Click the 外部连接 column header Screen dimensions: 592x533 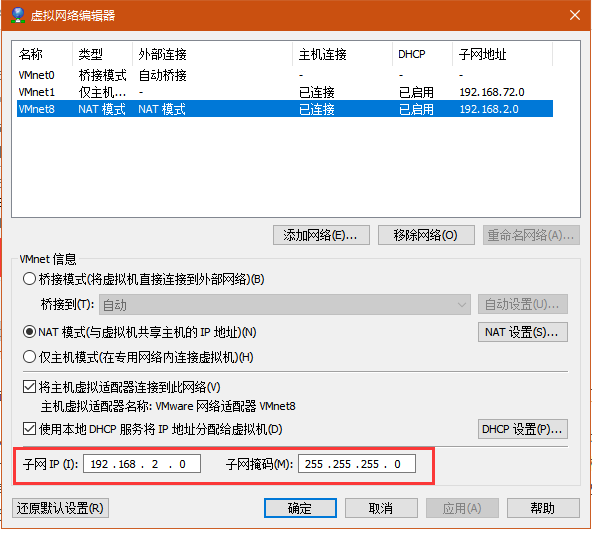[212, 54]
